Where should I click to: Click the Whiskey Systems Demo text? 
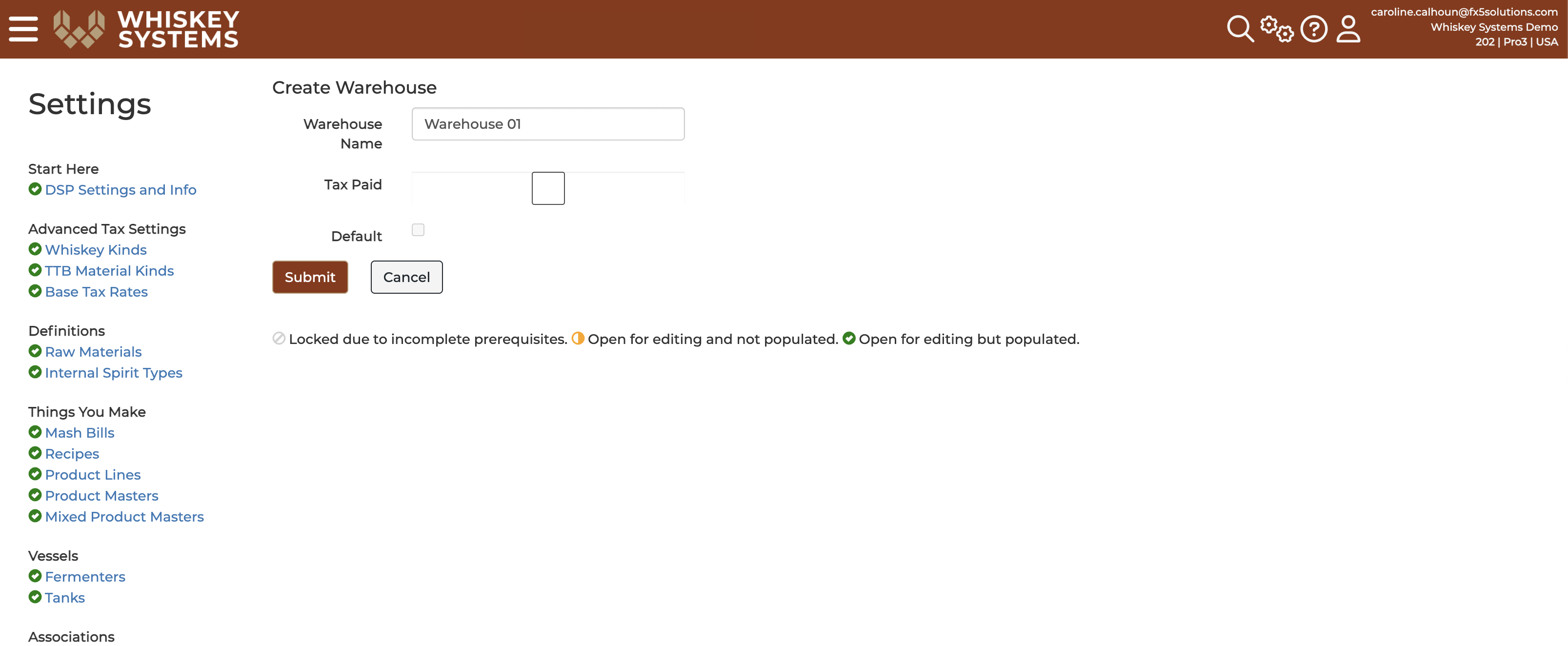(1494, 27)
